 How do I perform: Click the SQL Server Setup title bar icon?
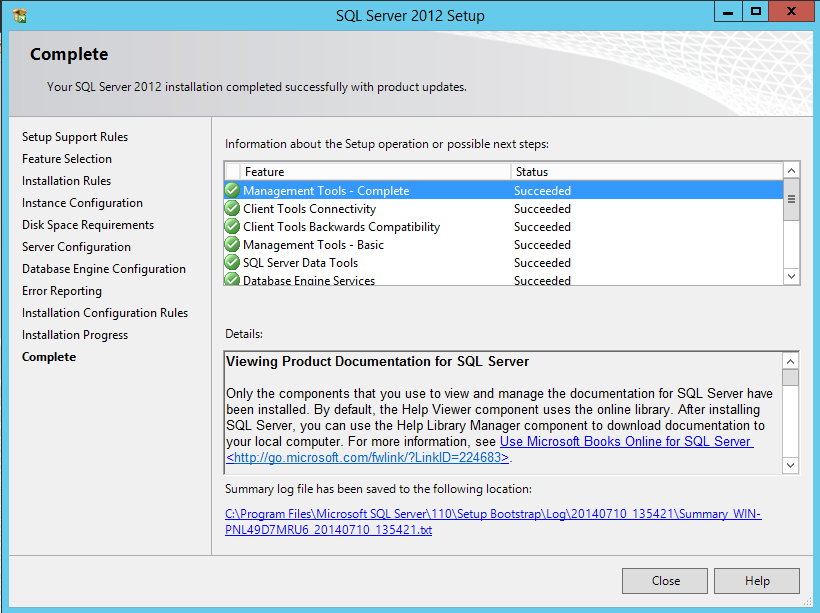point(20,16)
